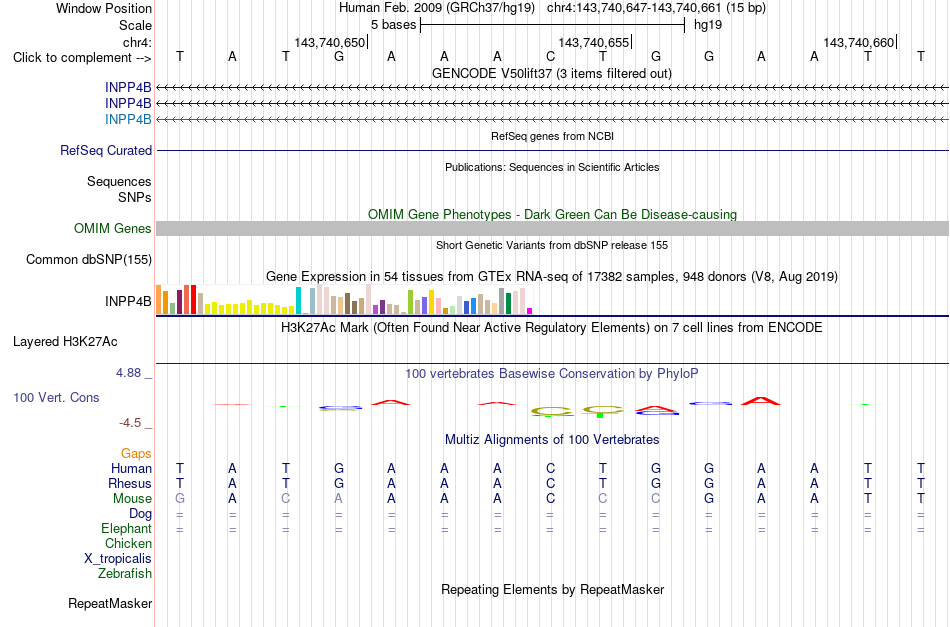Click the 100 Vert. Cons label
The width and height of the screenshot is (950, 627).
56,397
